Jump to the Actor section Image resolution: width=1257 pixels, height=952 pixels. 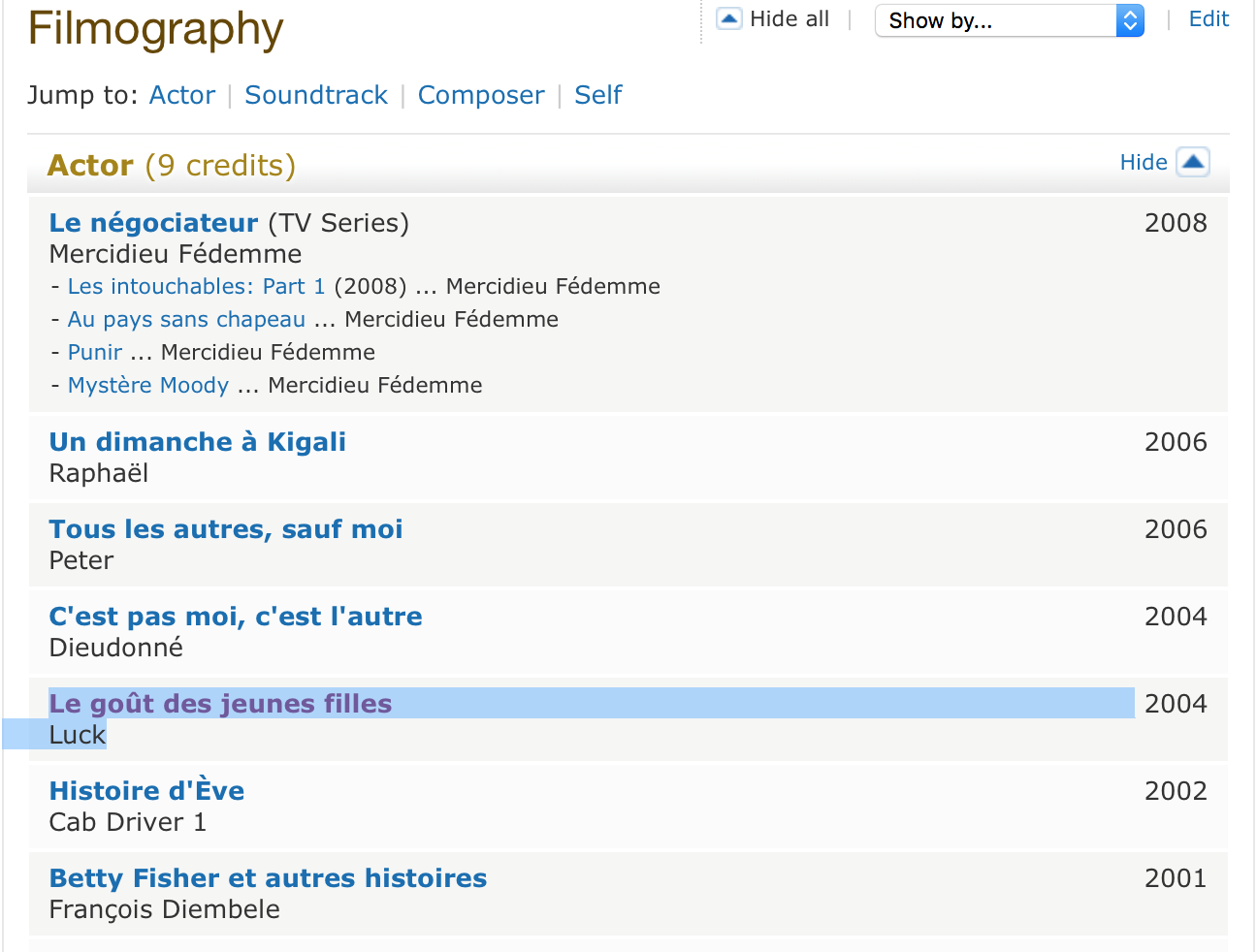(182, 95)
